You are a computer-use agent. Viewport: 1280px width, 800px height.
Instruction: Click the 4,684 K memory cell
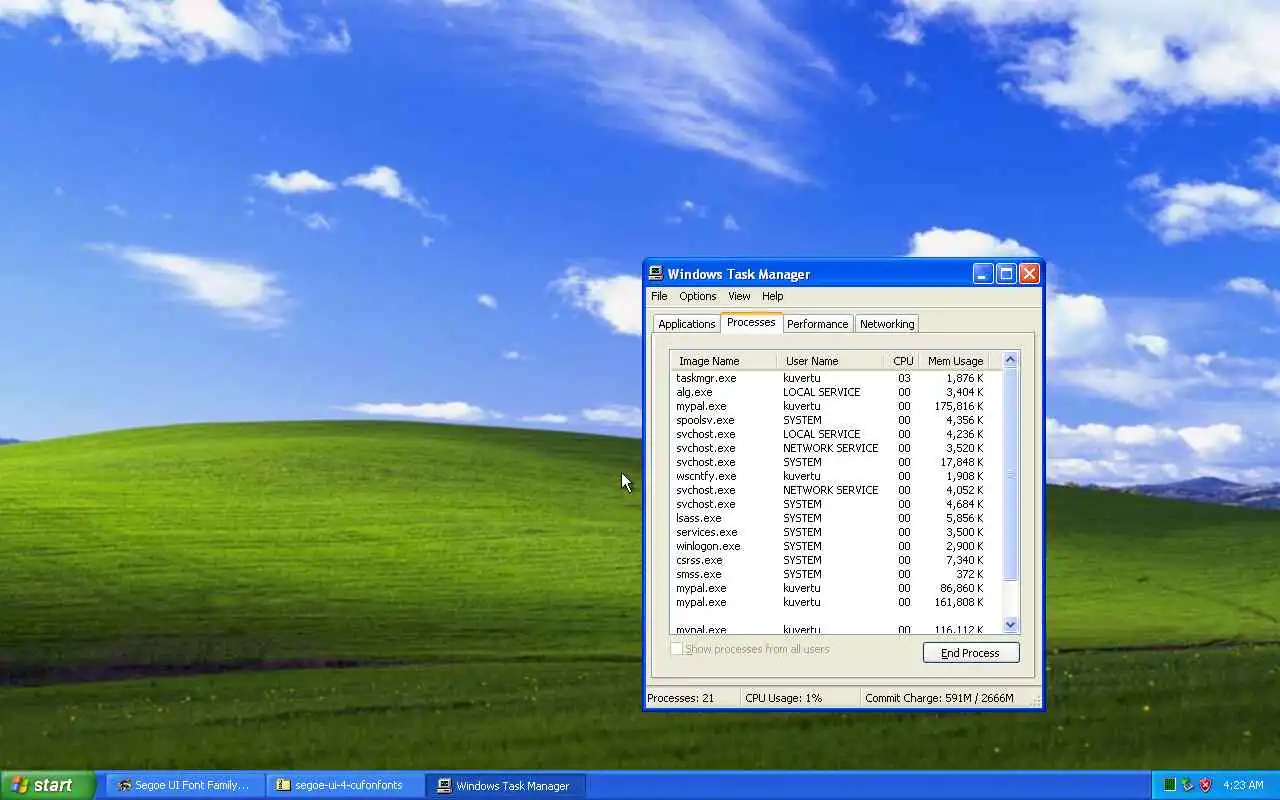(964, 504)
